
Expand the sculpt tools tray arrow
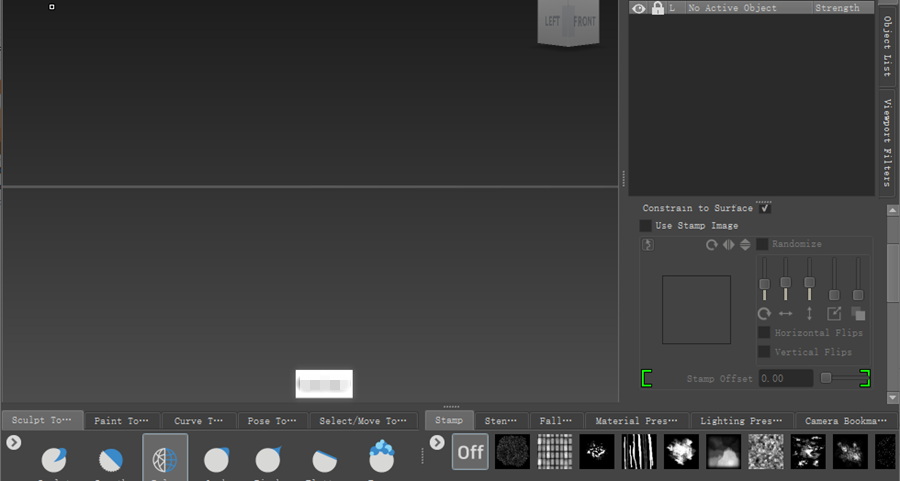point(14,443)
